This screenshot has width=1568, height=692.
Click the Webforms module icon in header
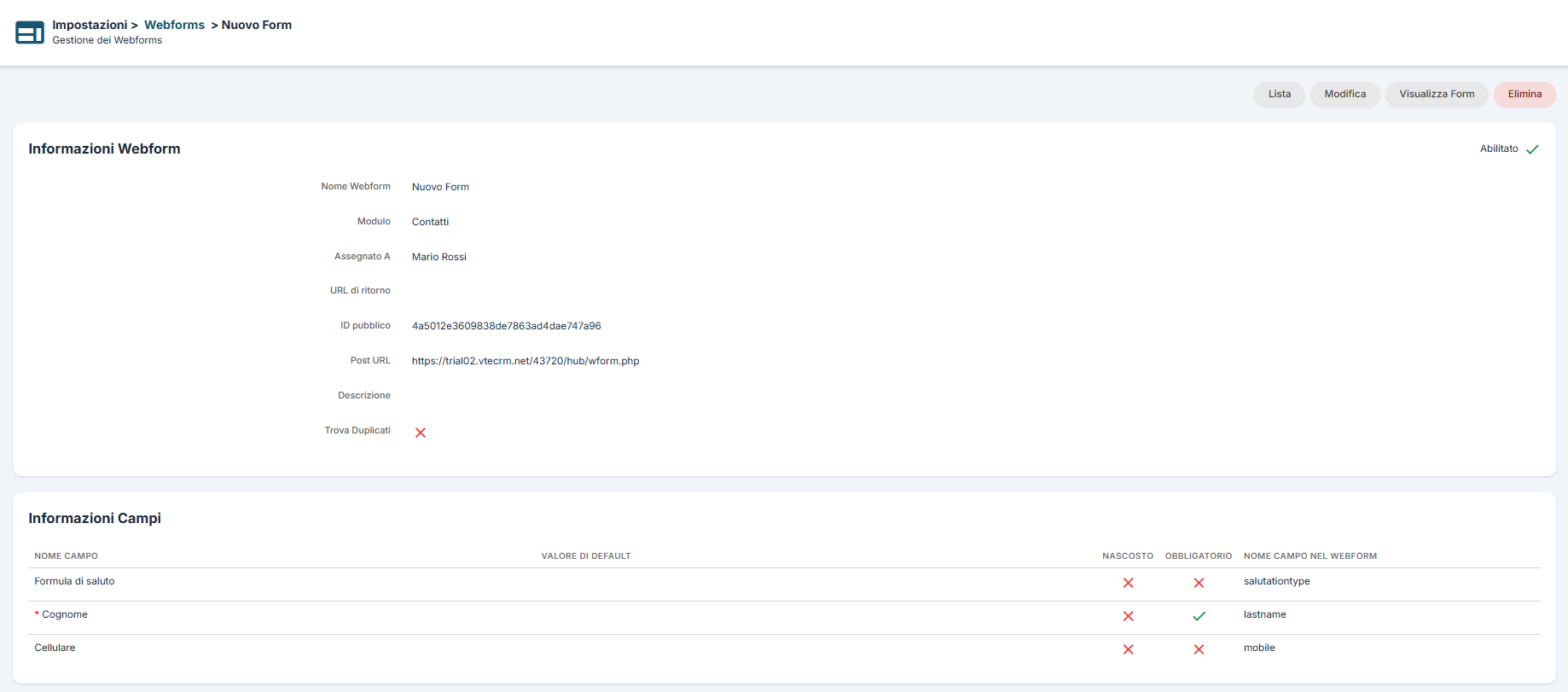[x=30, y=32]
